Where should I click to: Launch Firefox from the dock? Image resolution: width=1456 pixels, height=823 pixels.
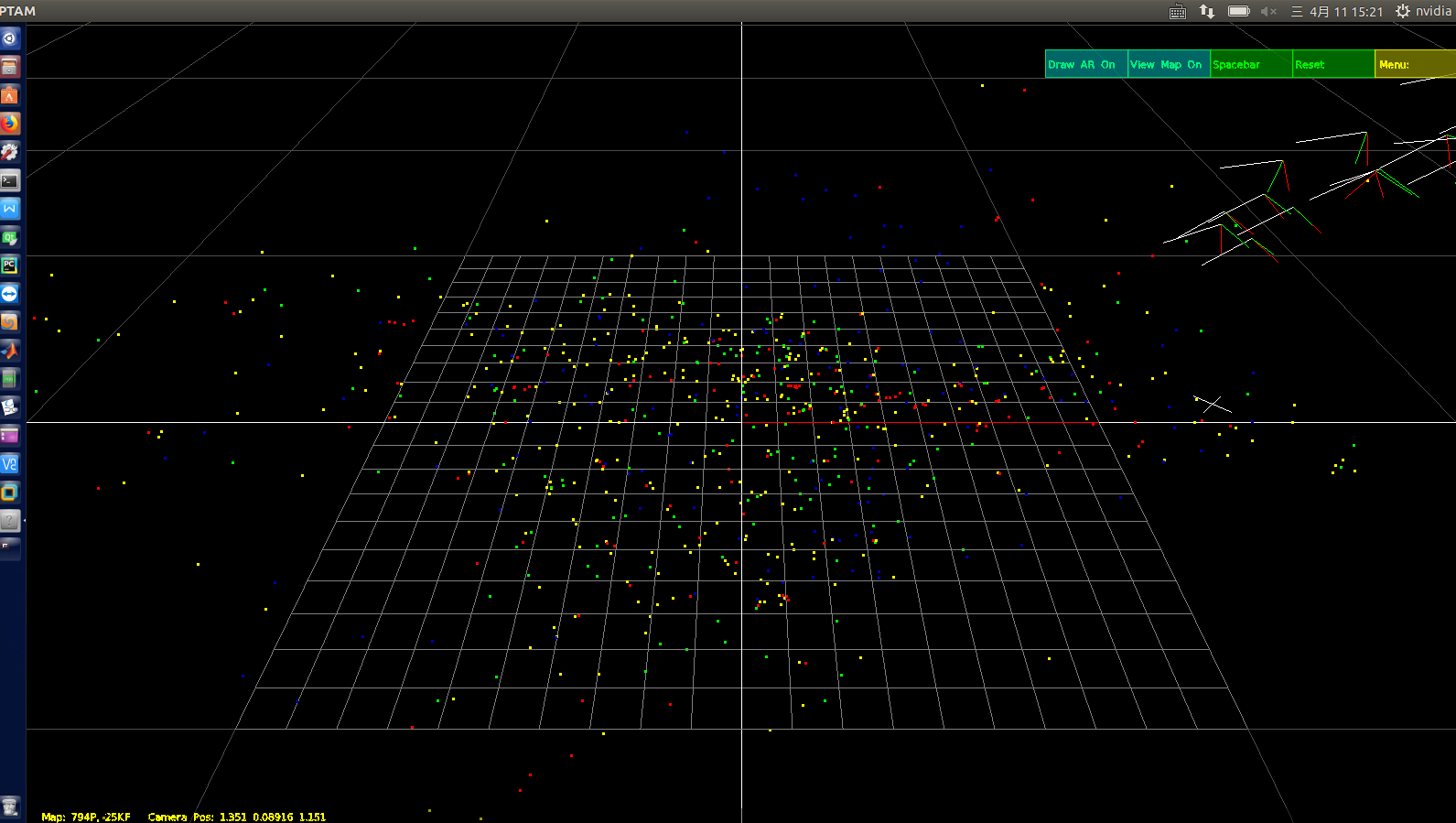coord(9,124)
